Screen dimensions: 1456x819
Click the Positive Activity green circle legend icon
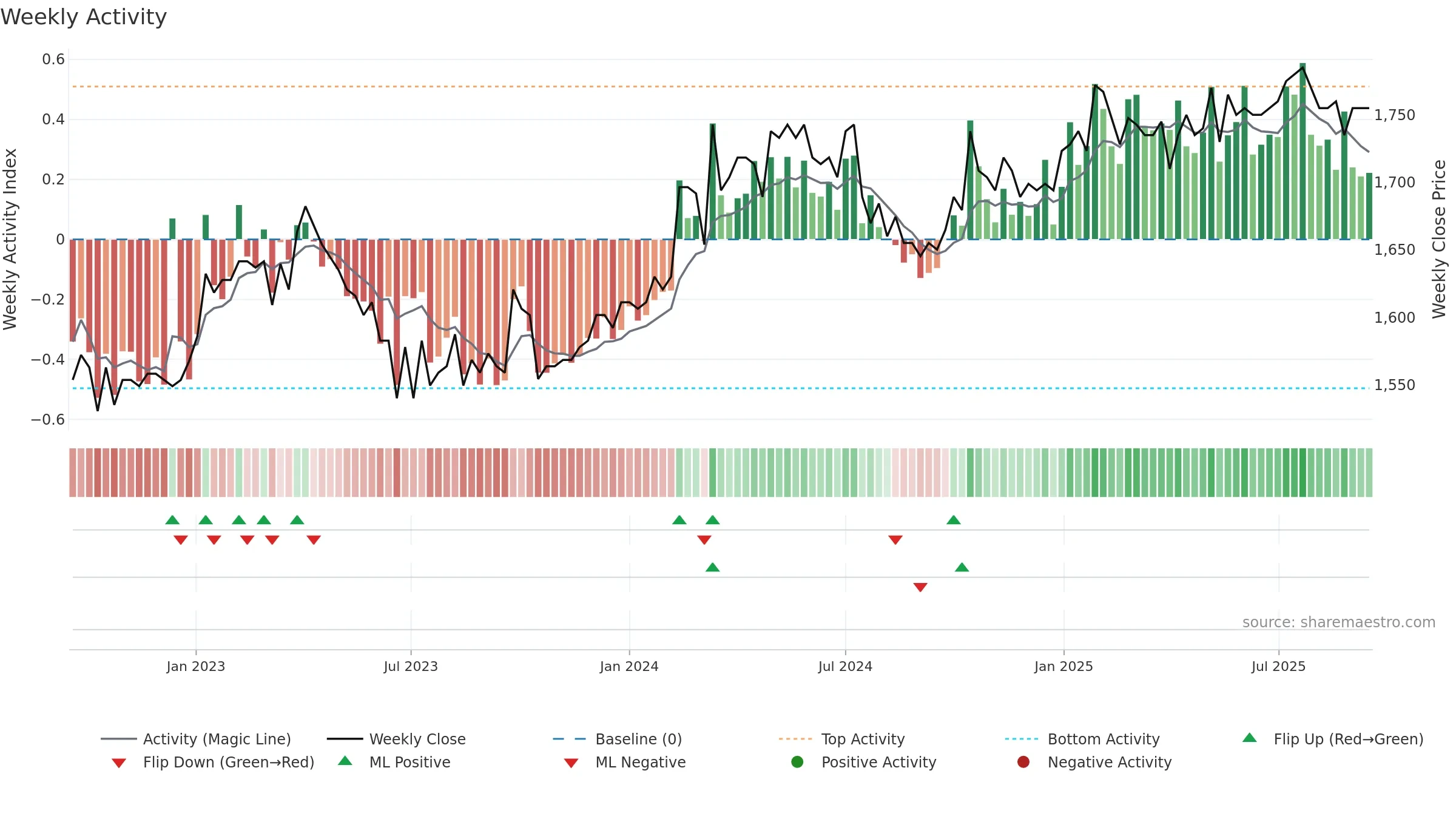[x=797, y=762]
